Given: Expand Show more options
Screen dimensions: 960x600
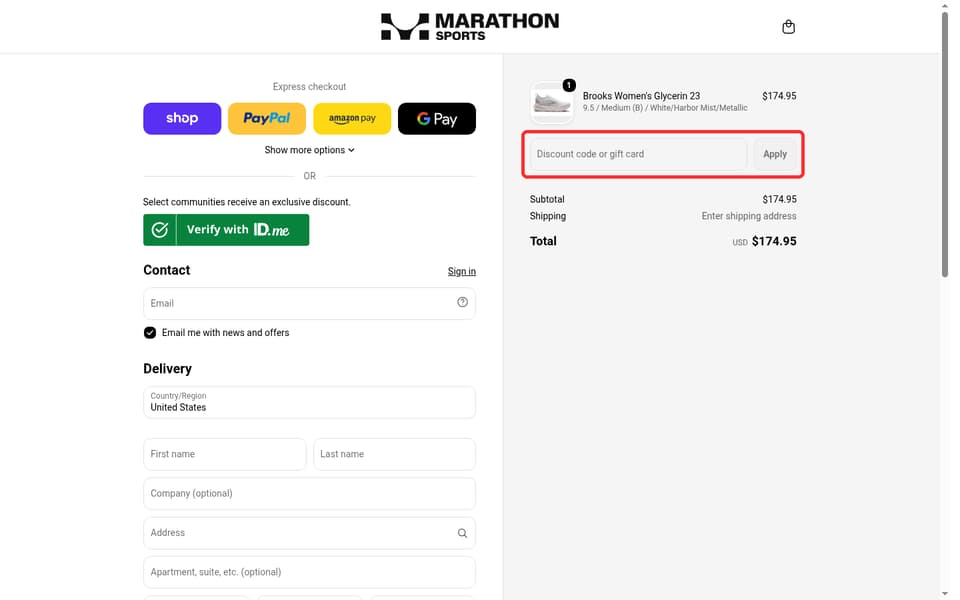Looking at the screenshot, I should [309, 150].
